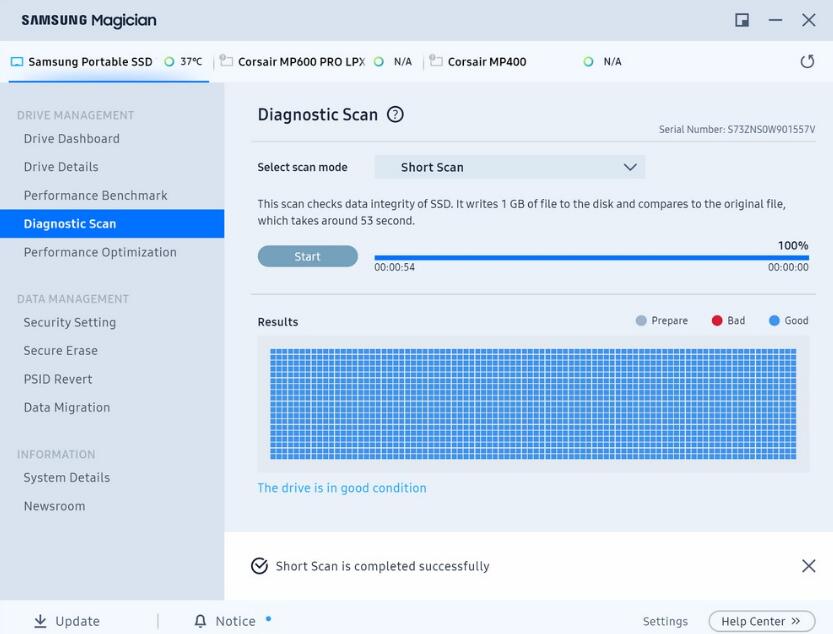This screenshot has width=833, height=634.
Task: Go to Secure Erase page
Action: [x=61, y=351]
